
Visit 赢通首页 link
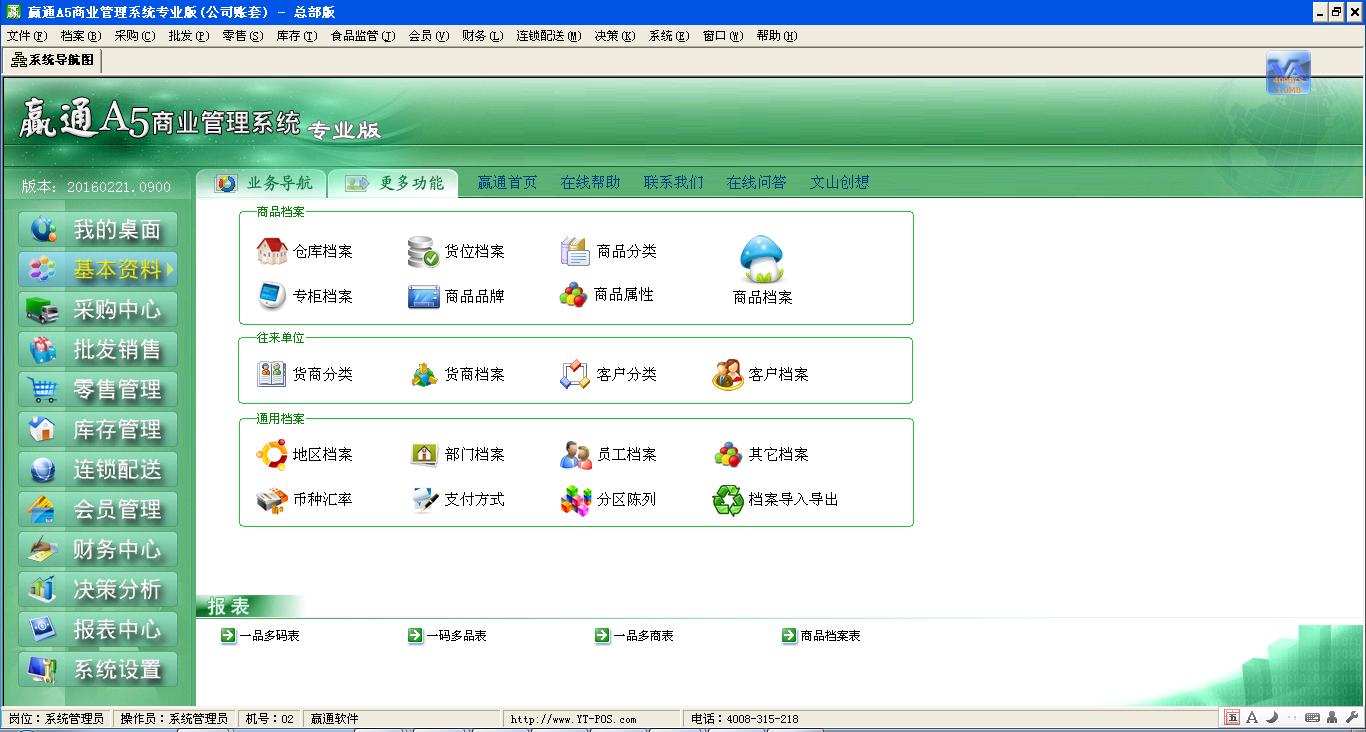(x=507, y=183)
